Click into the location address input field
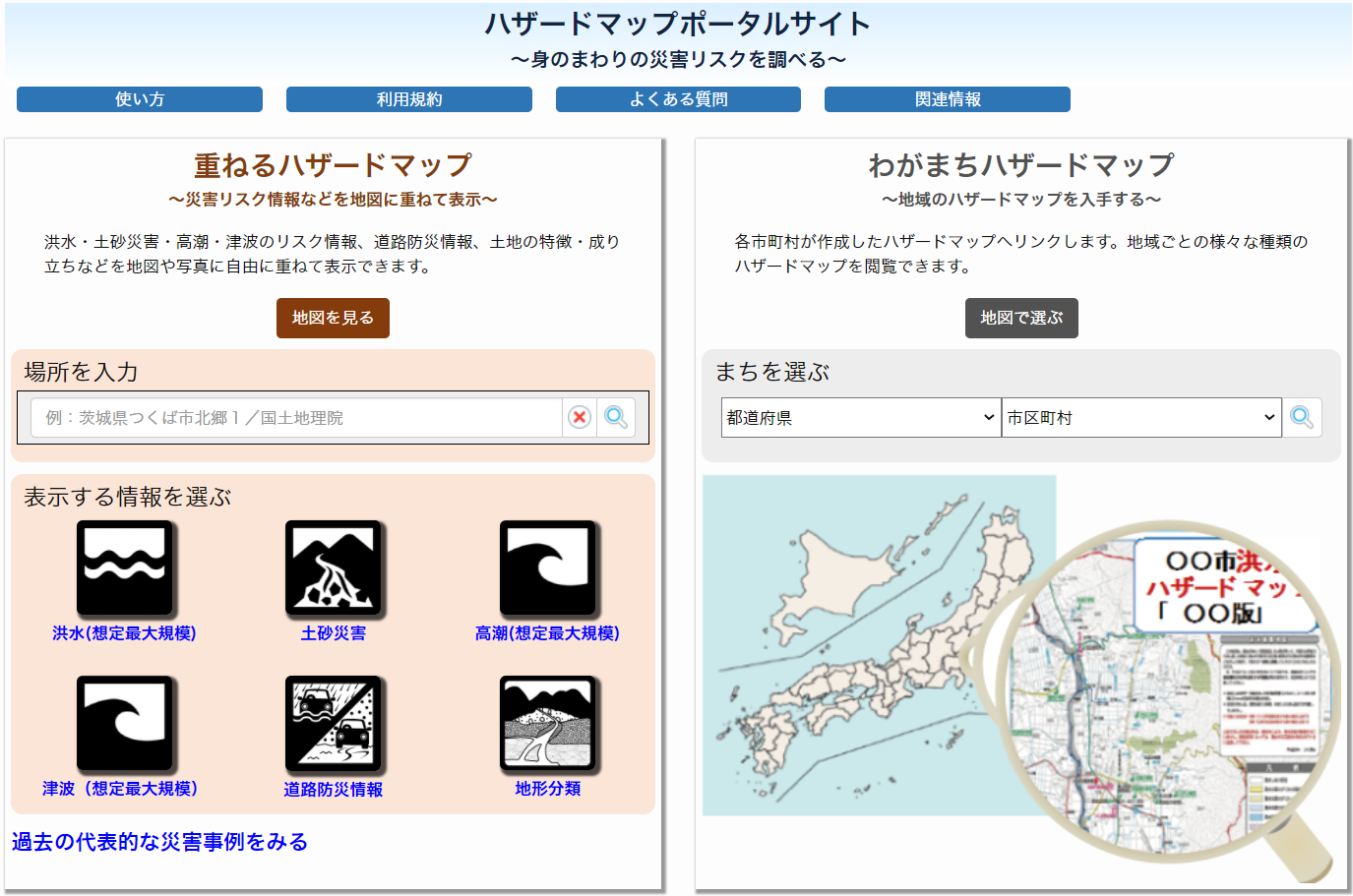Viewport: 1353px width, 896px height. pyautogui.click(x=295, y=418)
